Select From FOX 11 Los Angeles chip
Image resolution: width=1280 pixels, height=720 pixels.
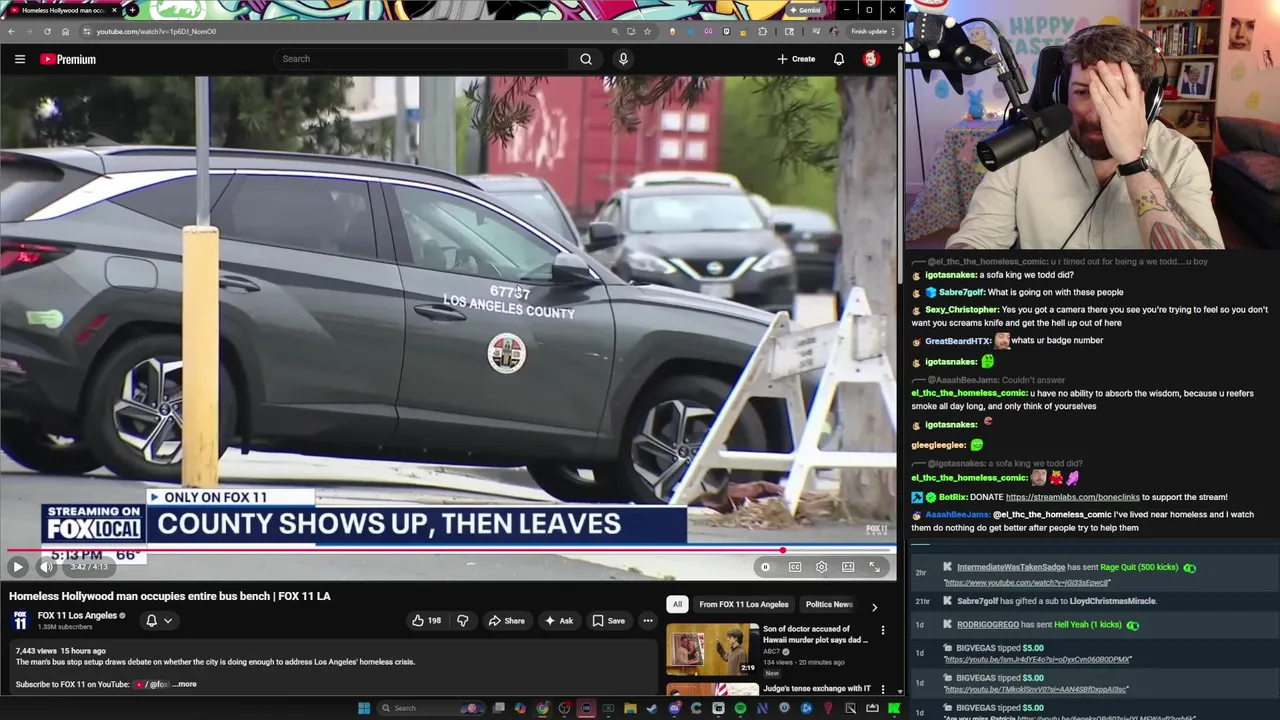pos(744,604)
